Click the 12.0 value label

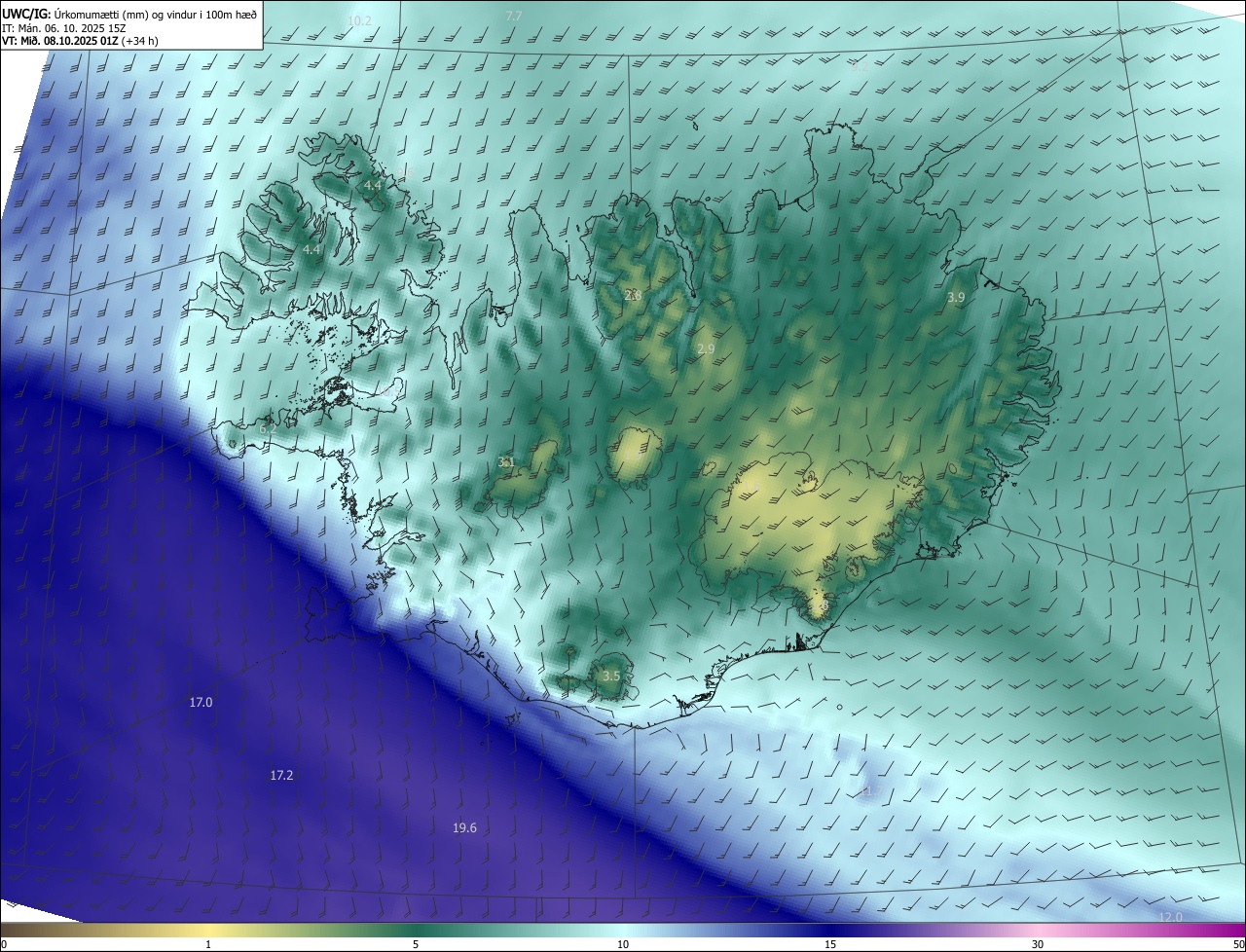pyautogui.click(x=1170, y=917)
